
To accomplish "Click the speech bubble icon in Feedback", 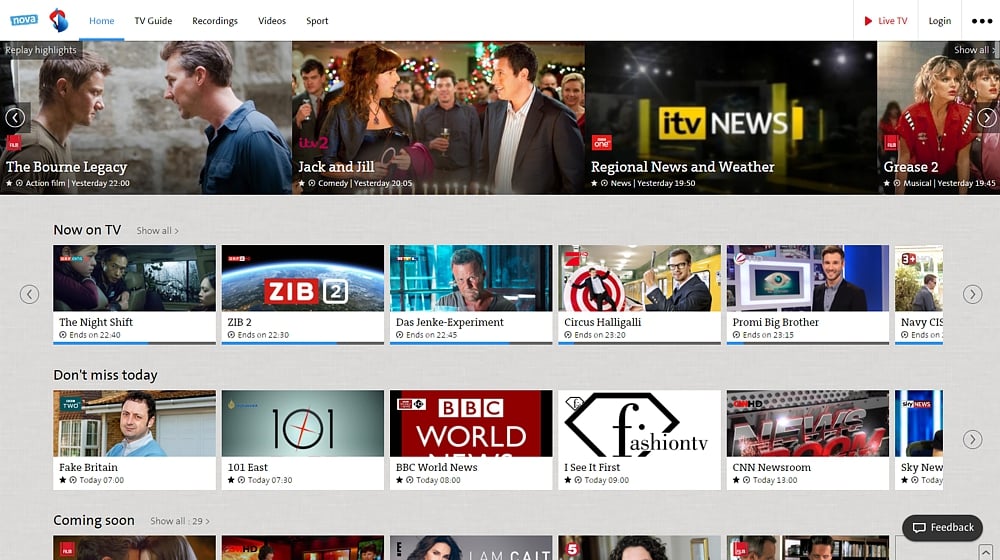I will coord(919,527).
